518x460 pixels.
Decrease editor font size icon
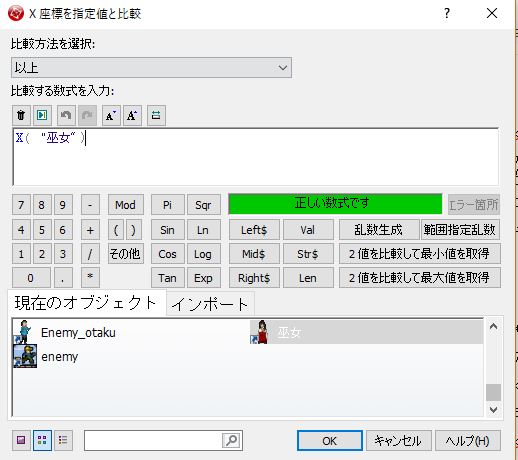click(x=111, y=115)
